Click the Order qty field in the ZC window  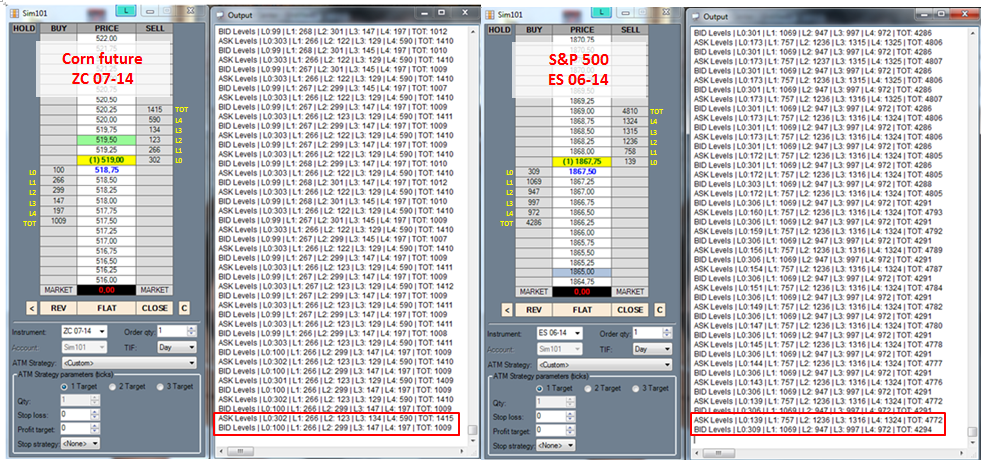[176, 331]
